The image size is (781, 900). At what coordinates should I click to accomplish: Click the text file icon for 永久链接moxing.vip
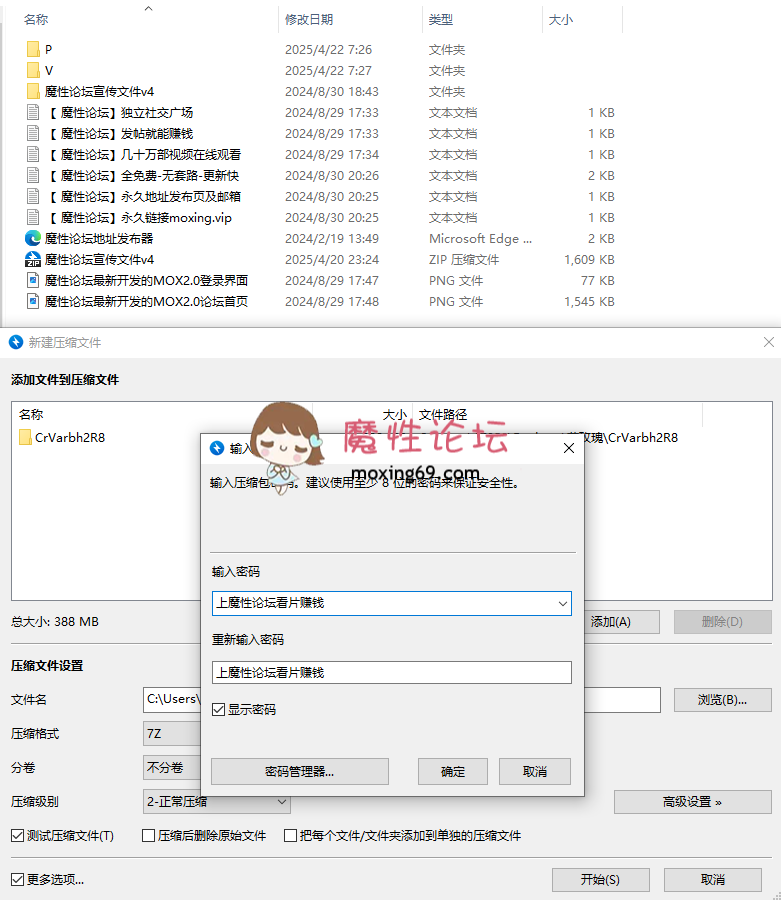click(33, 218)
